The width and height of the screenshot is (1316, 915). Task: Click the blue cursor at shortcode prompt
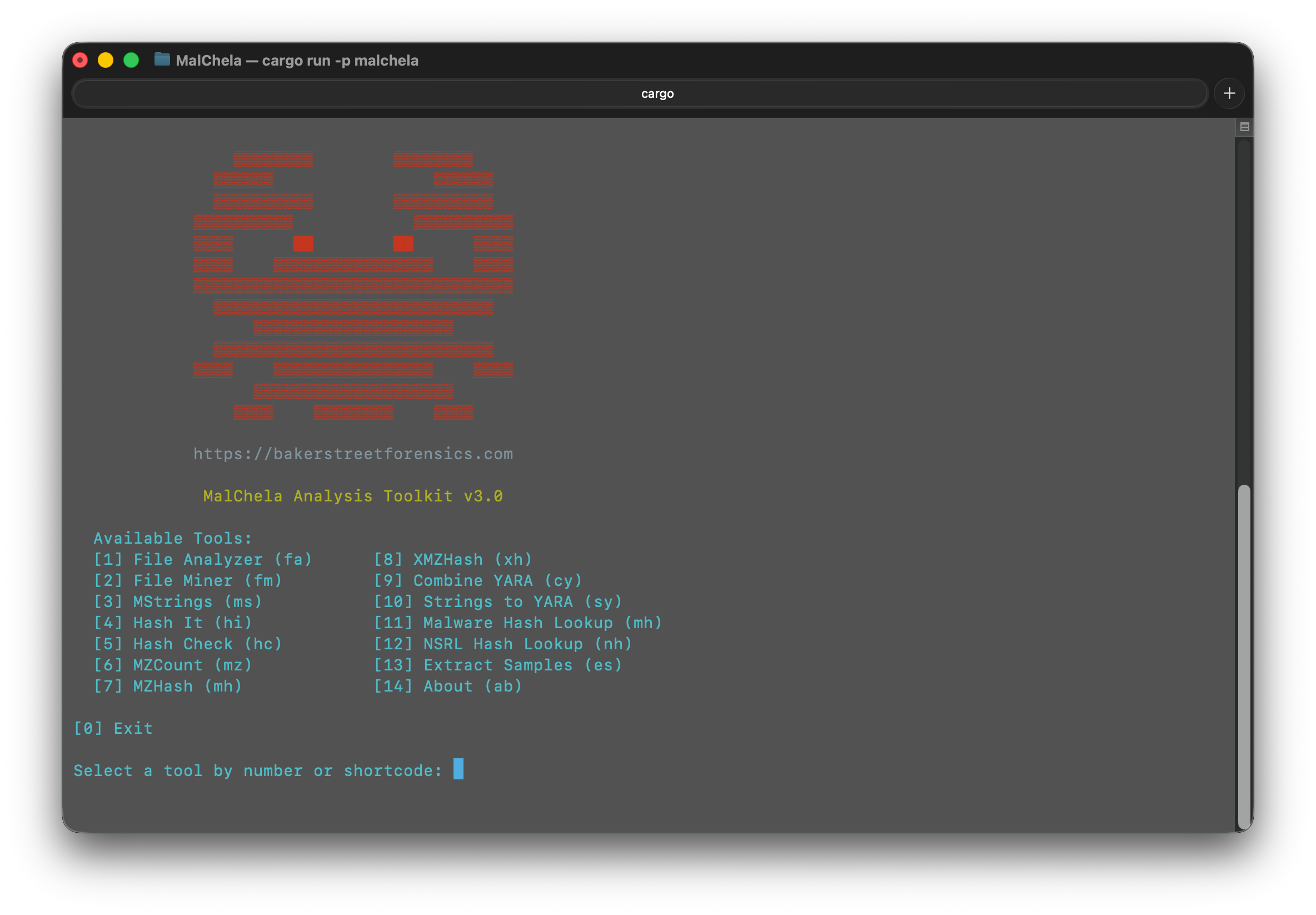pos(458,769)
